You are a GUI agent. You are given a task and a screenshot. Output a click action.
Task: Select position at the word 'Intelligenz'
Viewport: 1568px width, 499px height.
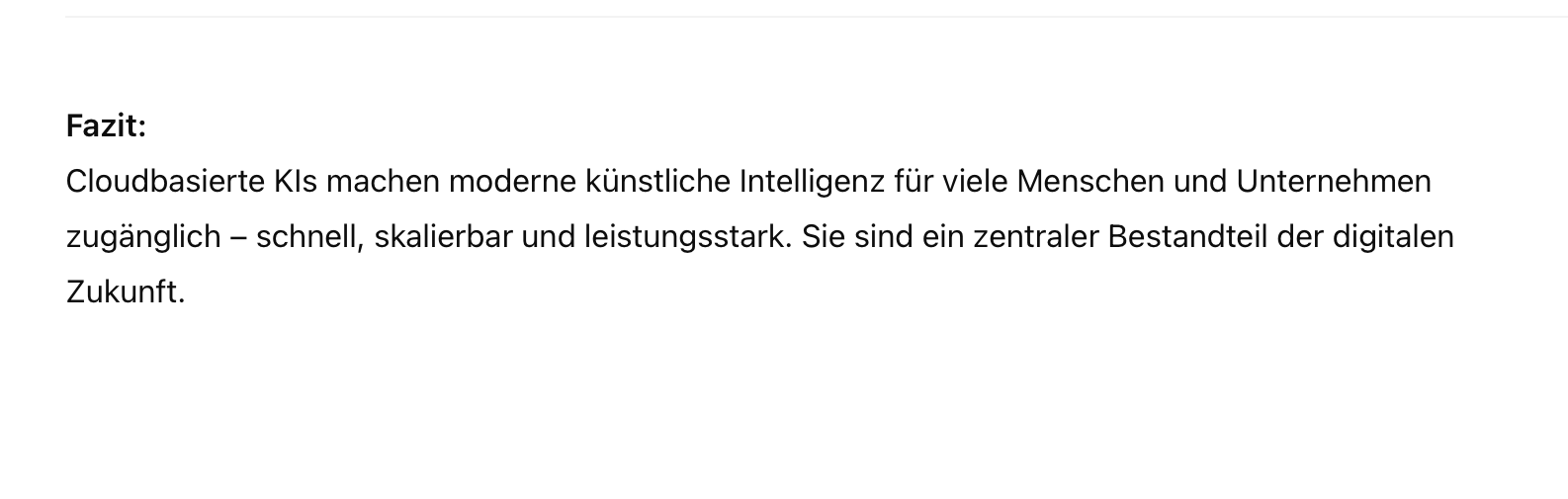point(812,182)
